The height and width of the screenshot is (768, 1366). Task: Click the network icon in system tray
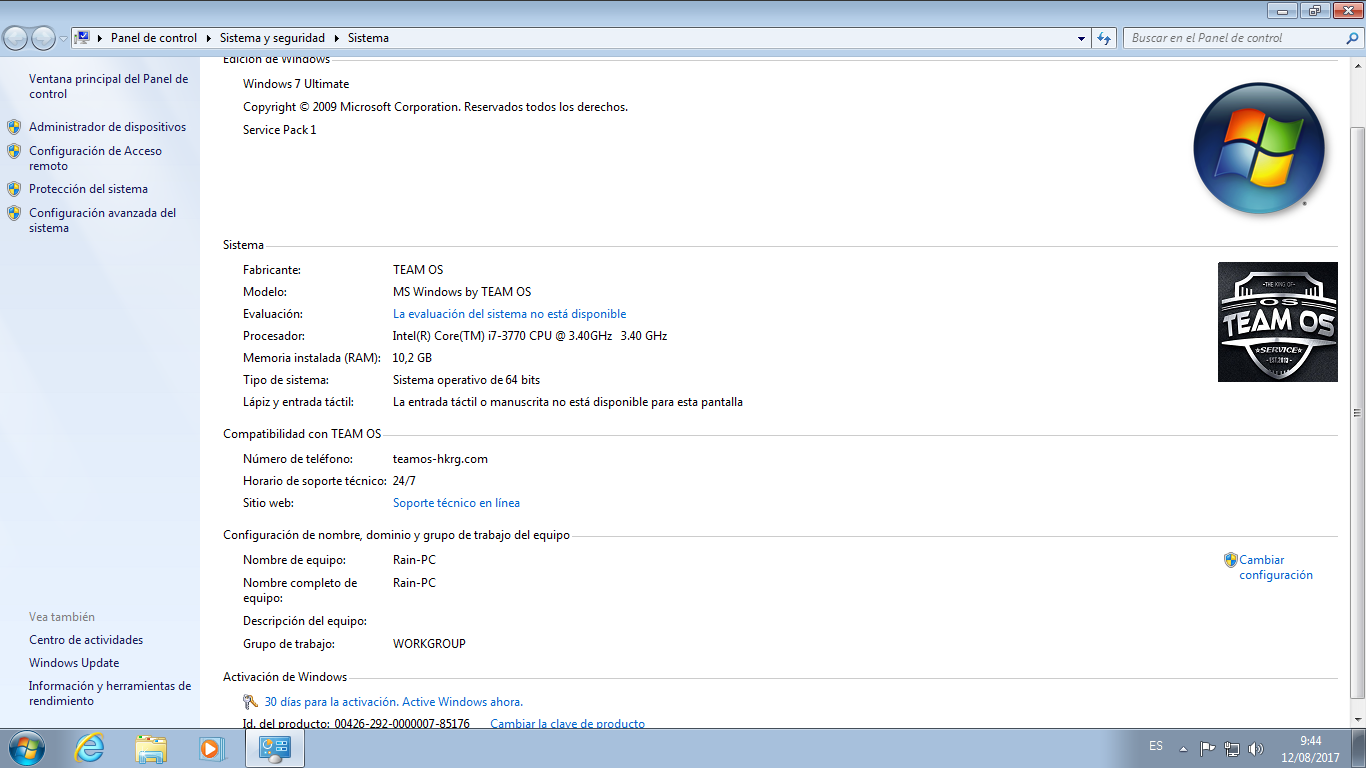click(x=1233, y=748)
